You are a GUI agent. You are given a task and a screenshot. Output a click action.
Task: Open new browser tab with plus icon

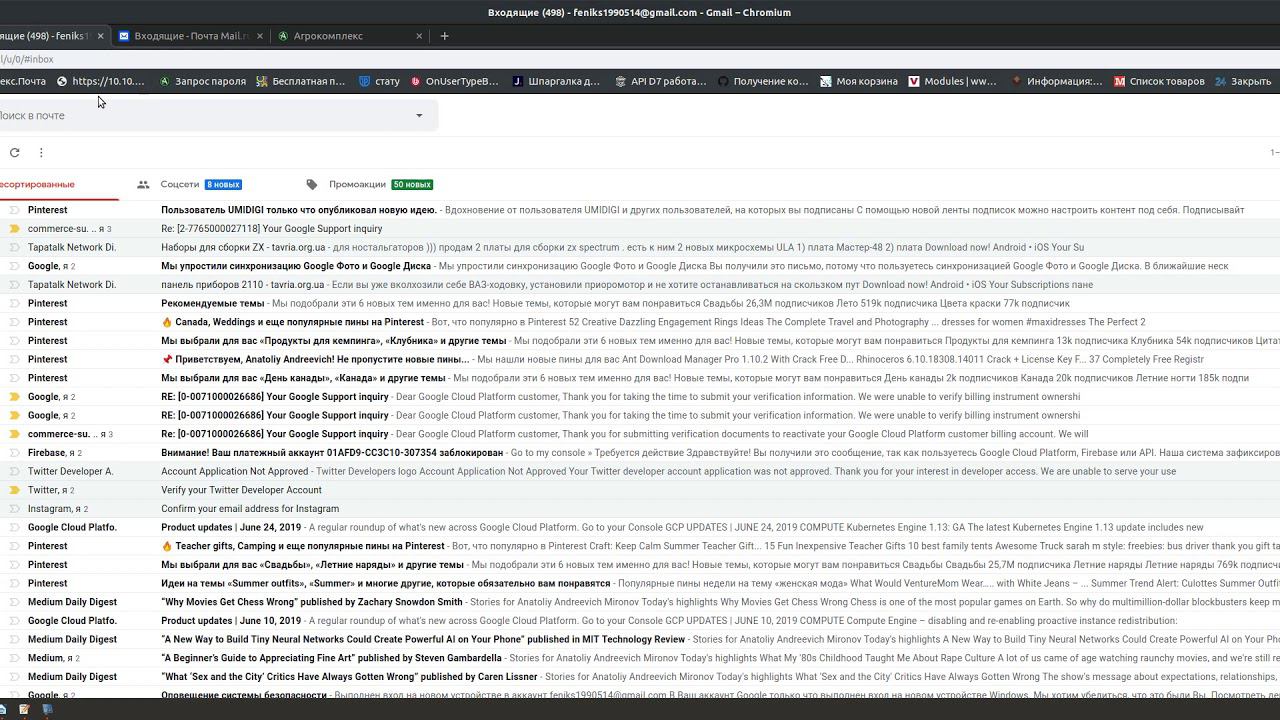click(445, 36)
